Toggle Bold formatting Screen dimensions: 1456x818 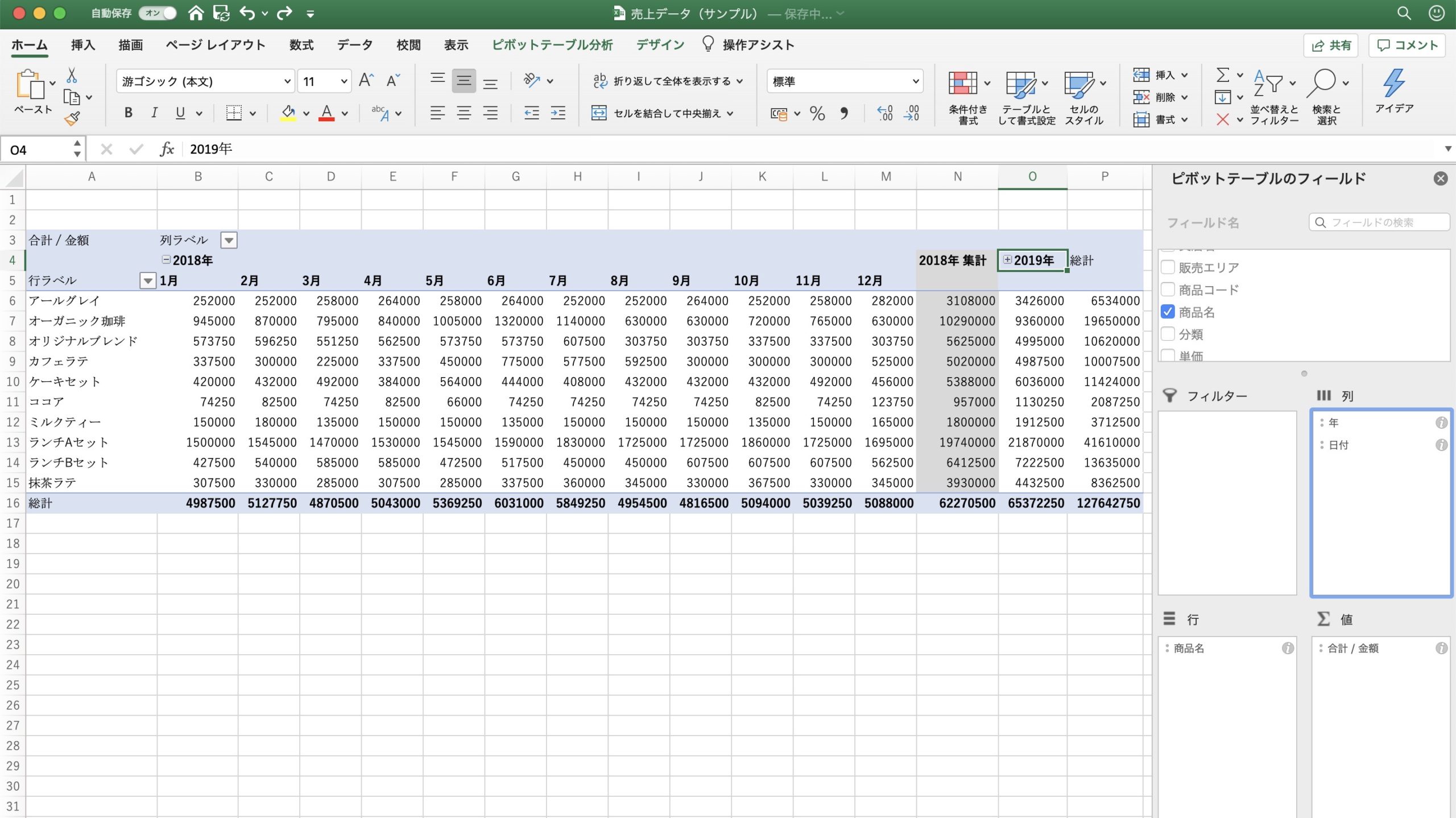tap(129, 113)
